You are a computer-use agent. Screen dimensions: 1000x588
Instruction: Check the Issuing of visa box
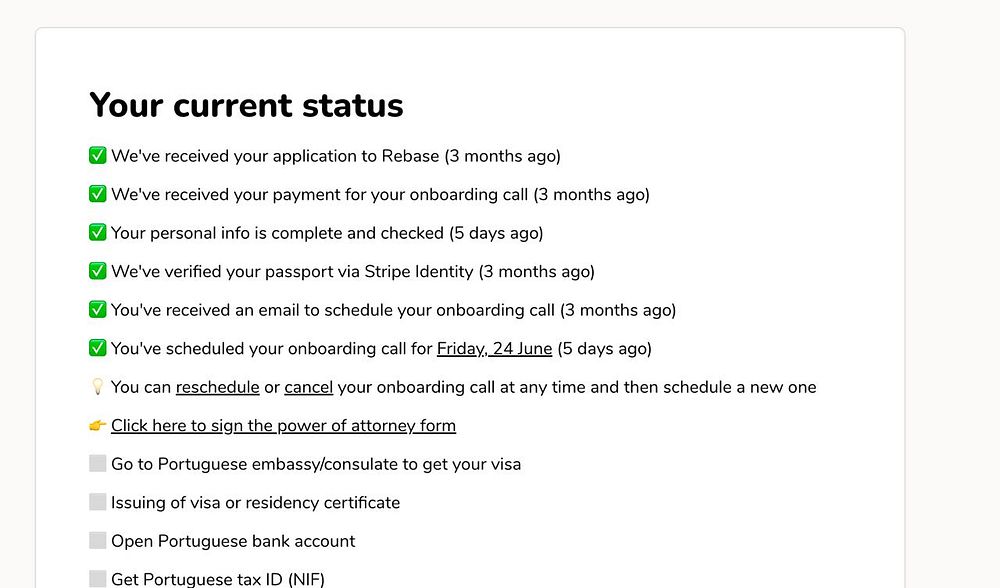point(98,502)
